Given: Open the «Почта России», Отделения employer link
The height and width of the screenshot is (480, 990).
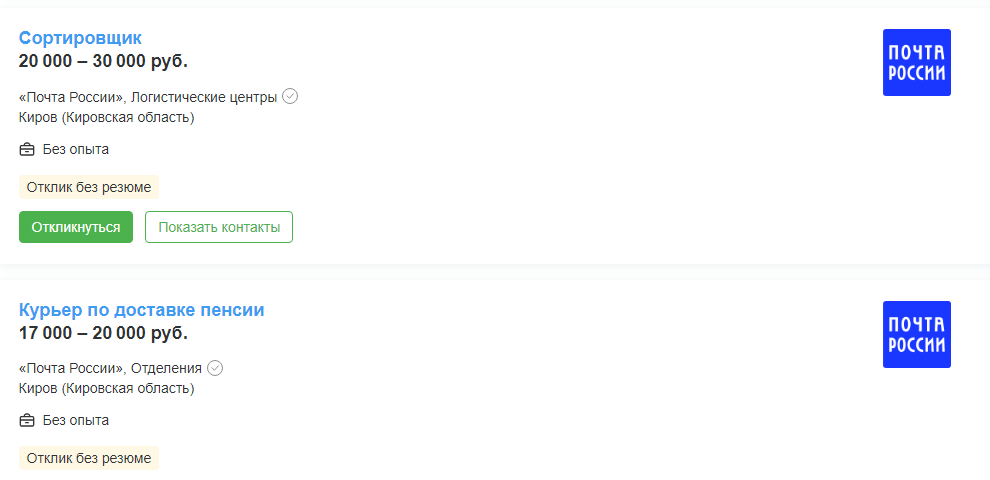Looking at the screenshot, I should point(110,368).
